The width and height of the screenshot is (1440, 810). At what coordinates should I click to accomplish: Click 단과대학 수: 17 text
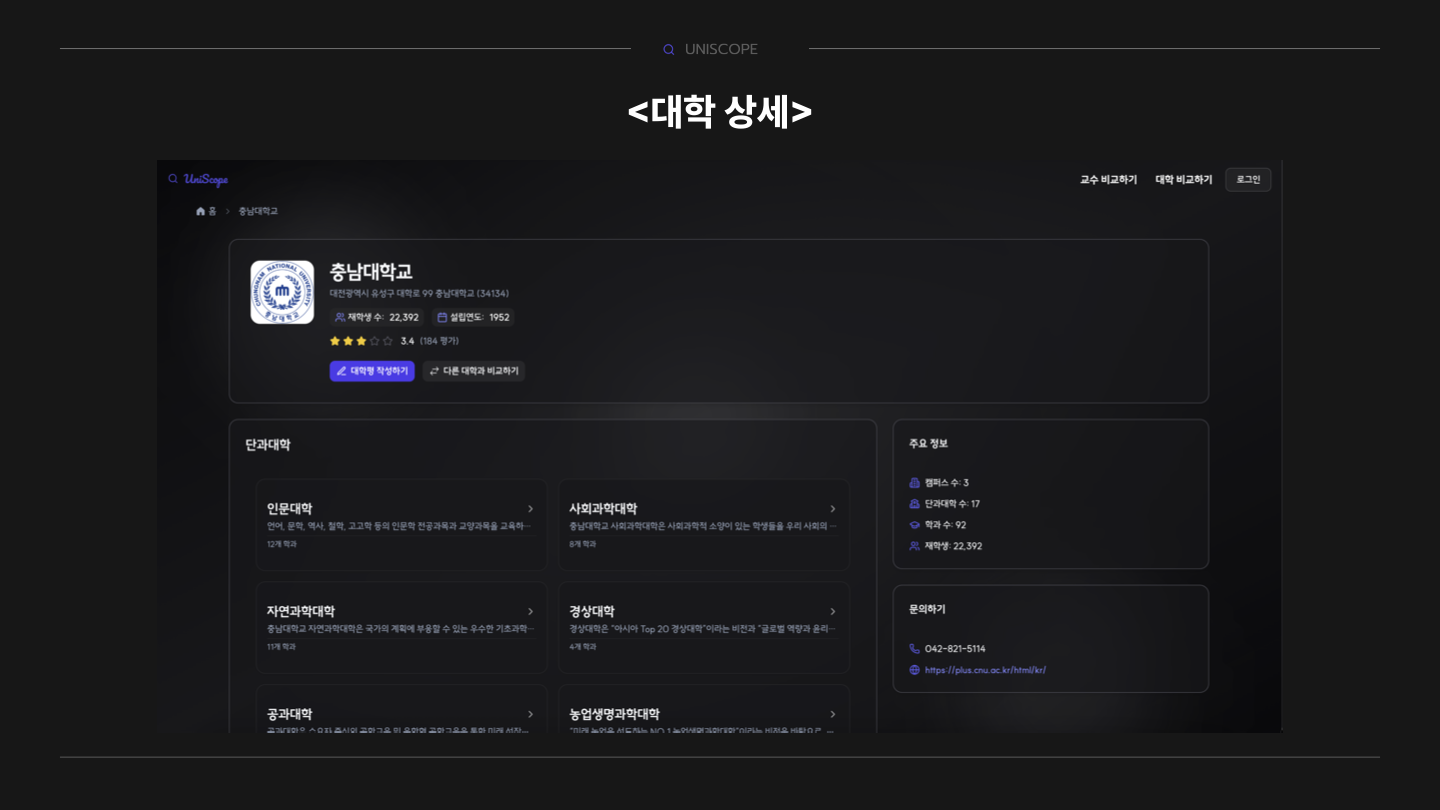coord(952,504)
